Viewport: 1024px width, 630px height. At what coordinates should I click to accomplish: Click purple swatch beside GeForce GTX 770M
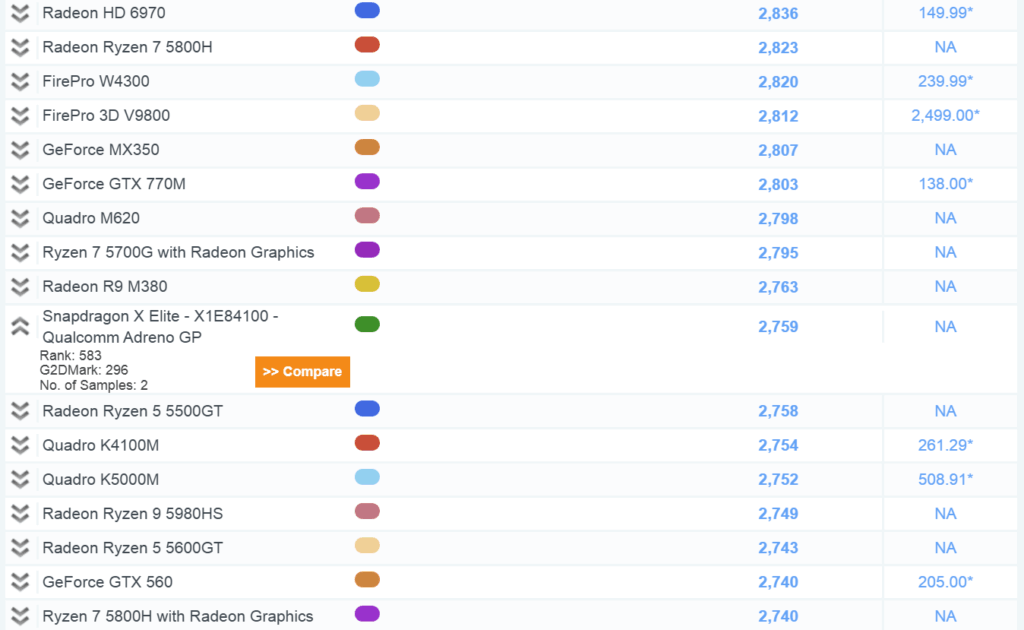[367, 181]
